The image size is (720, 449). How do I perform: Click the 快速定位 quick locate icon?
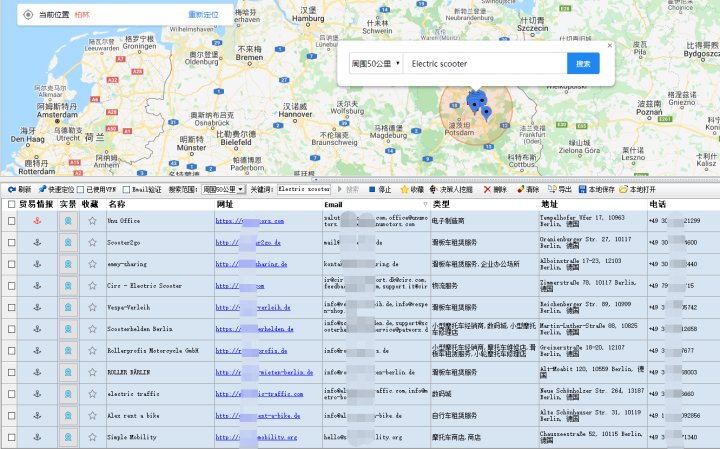coord(42,189)
